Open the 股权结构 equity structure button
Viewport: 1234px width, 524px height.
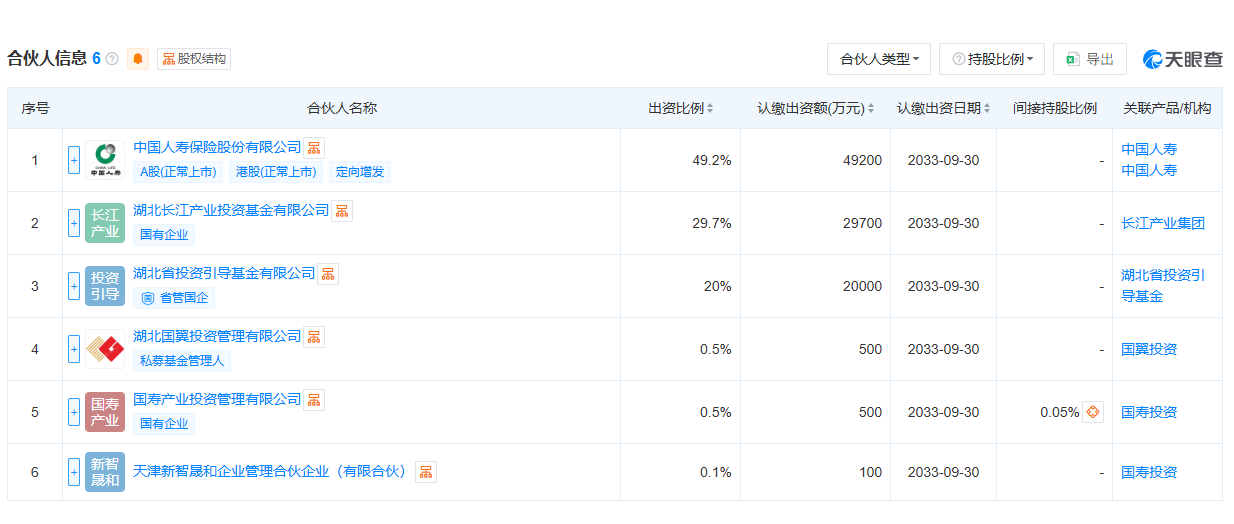point(194,59)
